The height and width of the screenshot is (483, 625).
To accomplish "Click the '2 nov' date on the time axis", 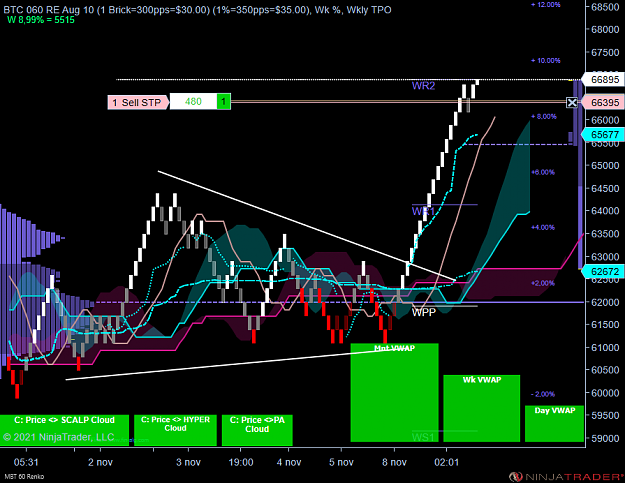I will tap(100, 462).
